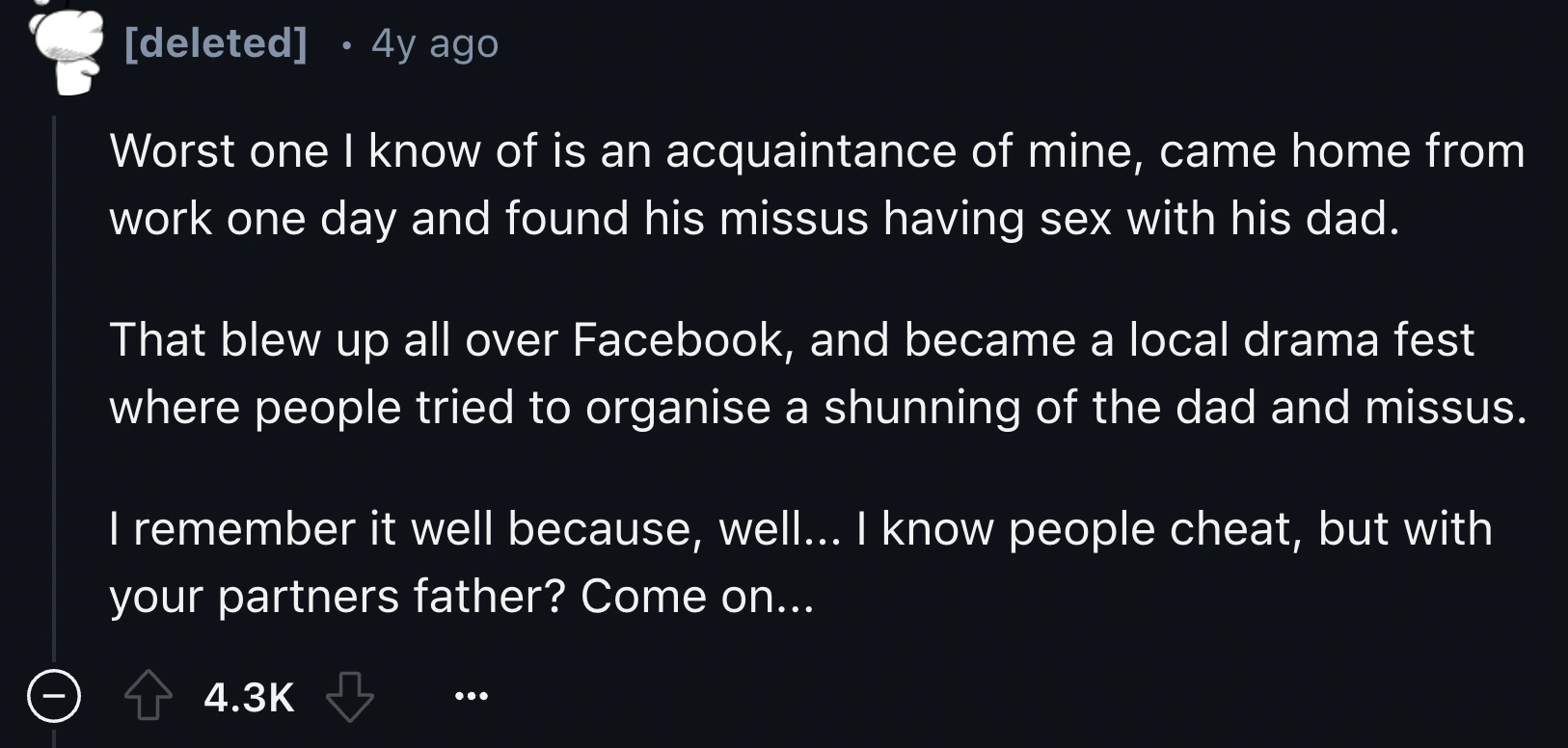This screenshot has width=1568, height=748.
Task: Click the word 'shunning' in the comment
Action: click(x=921, y=408)
